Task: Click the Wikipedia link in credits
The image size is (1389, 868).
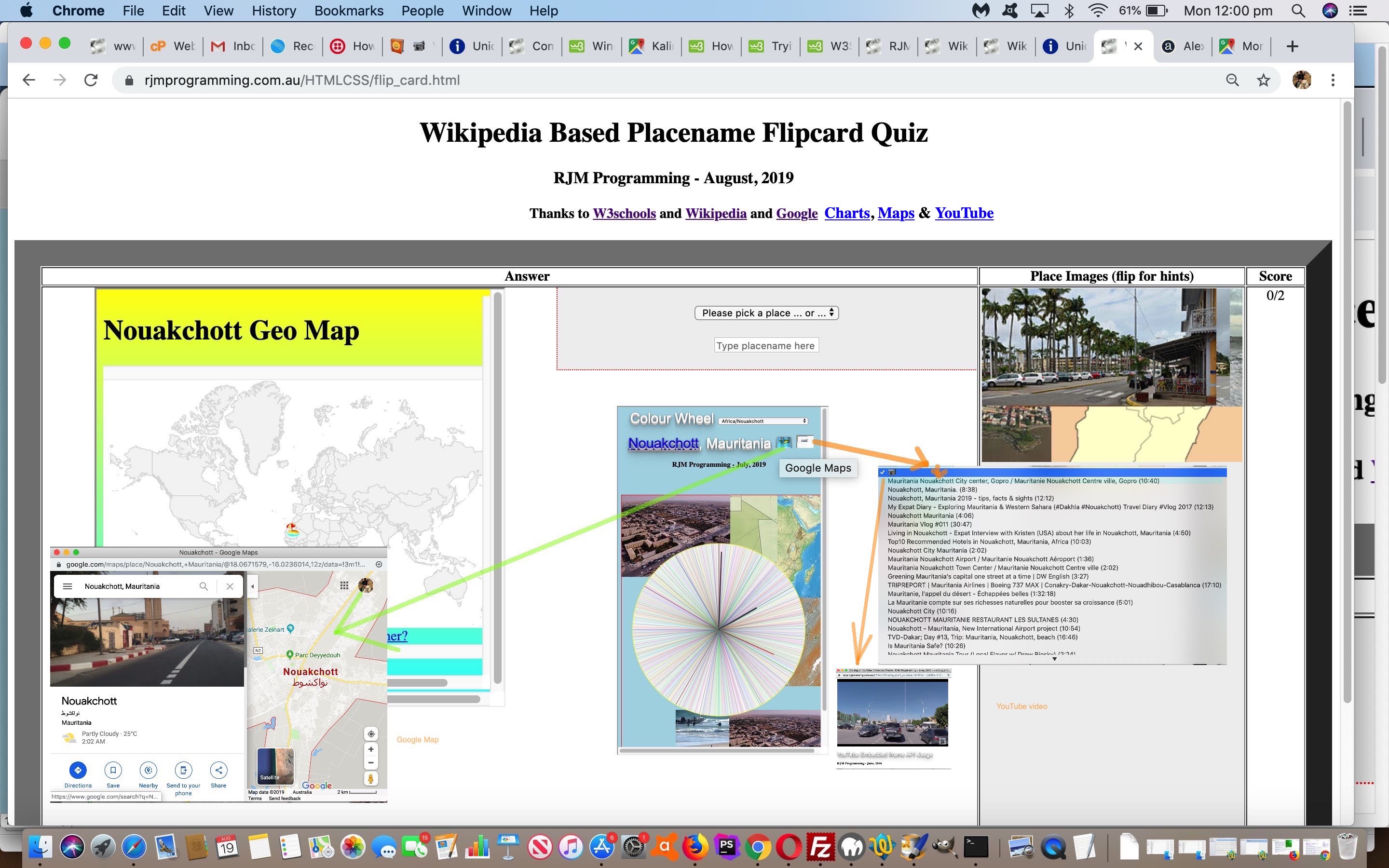Action: coord(715,213)
